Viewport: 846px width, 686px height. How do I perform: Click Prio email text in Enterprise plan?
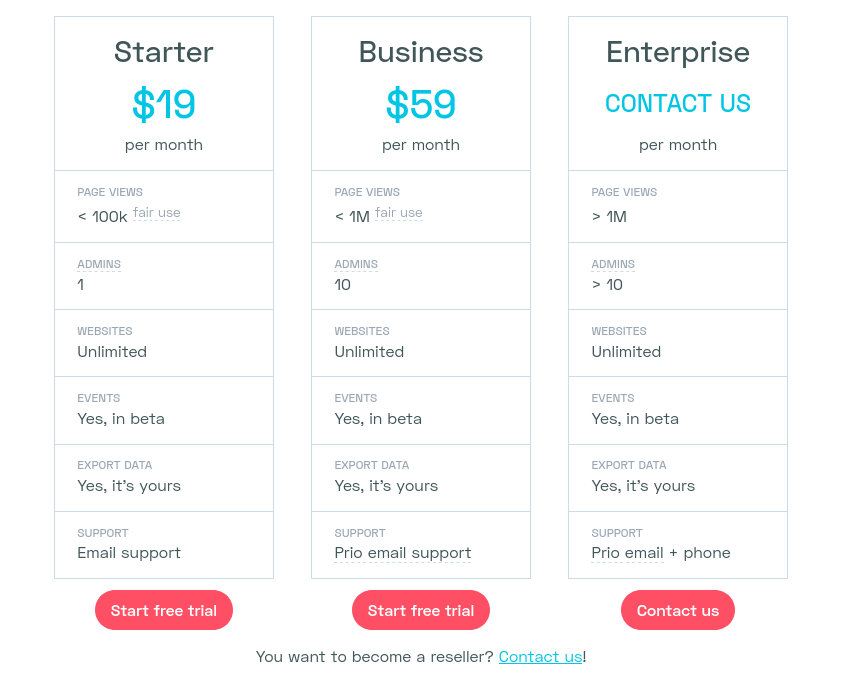(627, 553)
